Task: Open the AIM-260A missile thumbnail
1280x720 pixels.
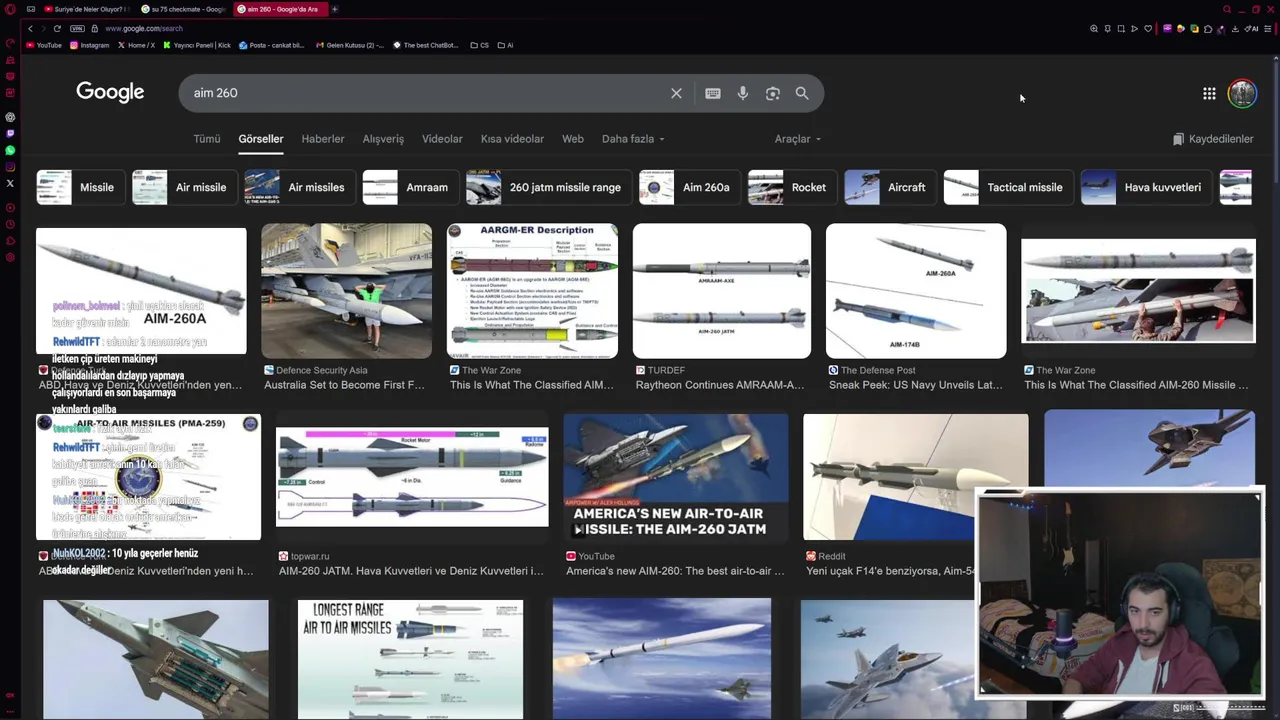Action: [x=141, y=290]
